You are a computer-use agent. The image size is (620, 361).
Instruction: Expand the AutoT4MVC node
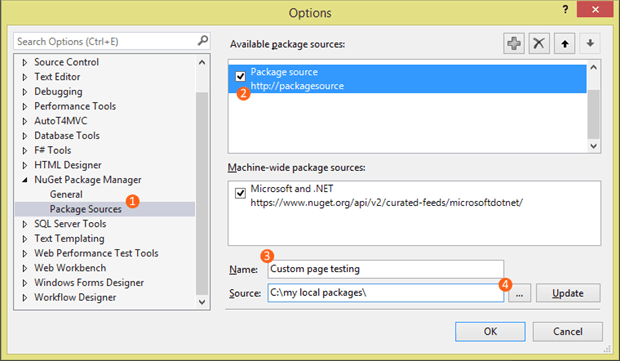(25, 121)
